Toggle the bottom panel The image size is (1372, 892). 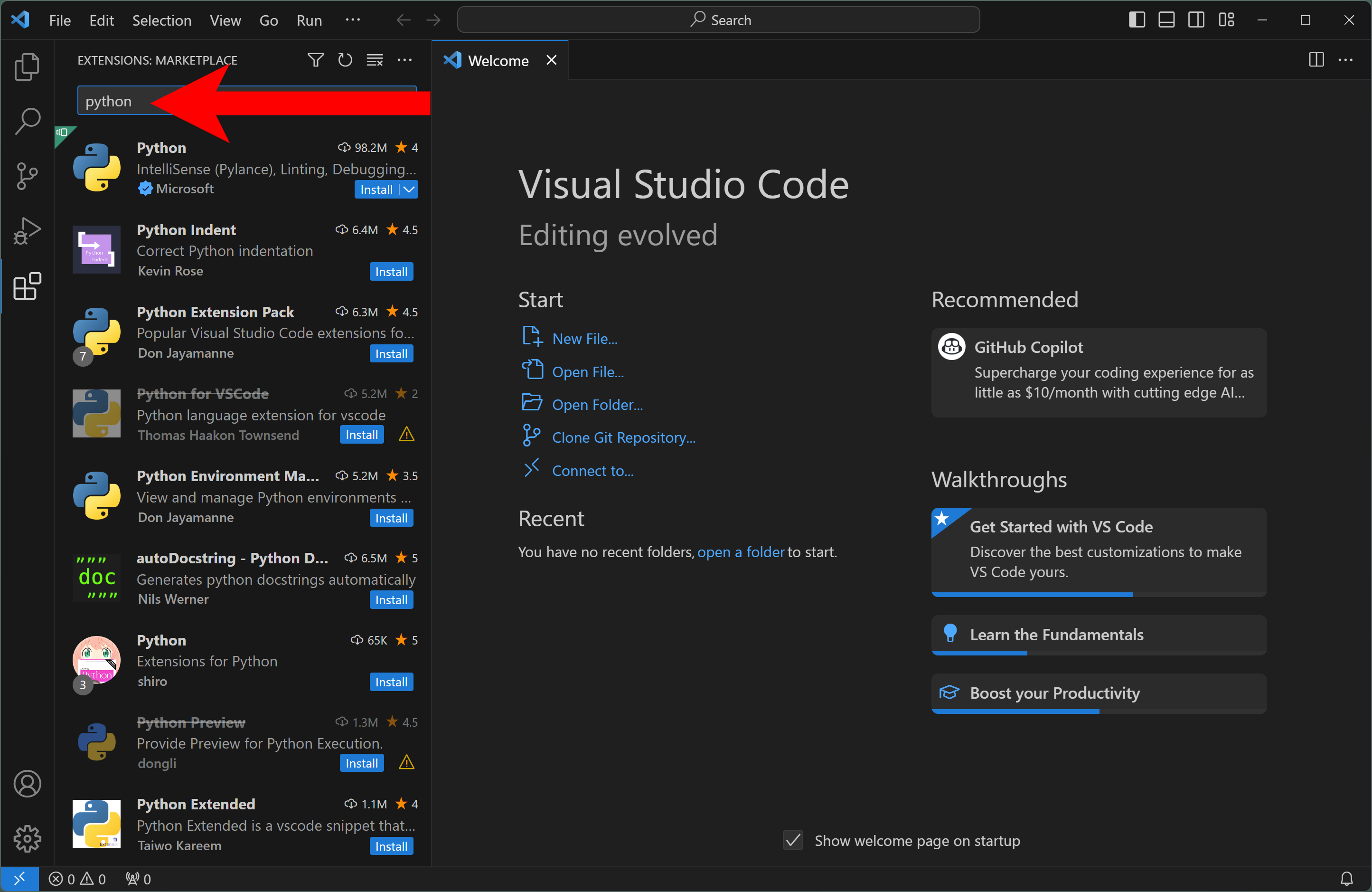[x=1167, y=20]
